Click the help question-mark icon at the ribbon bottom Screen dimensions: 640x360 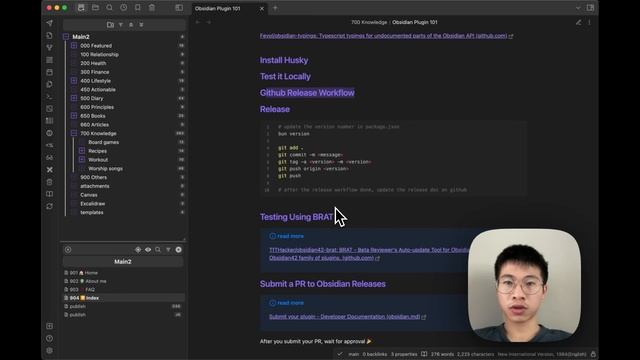[49, 338]
